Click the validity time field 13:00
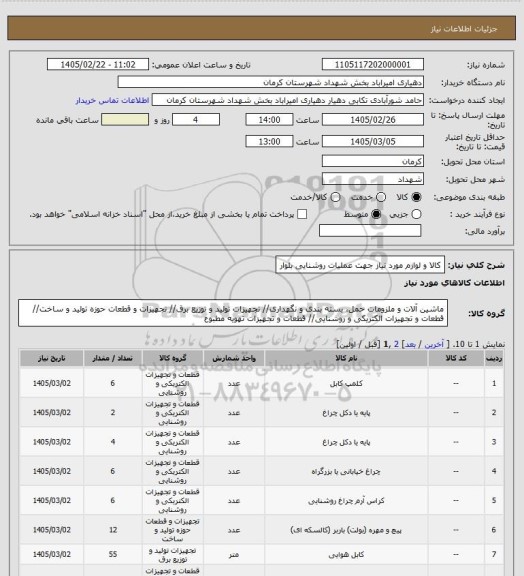Image resolution: width=524 pixels, height=576 pixels. (269, 141)
